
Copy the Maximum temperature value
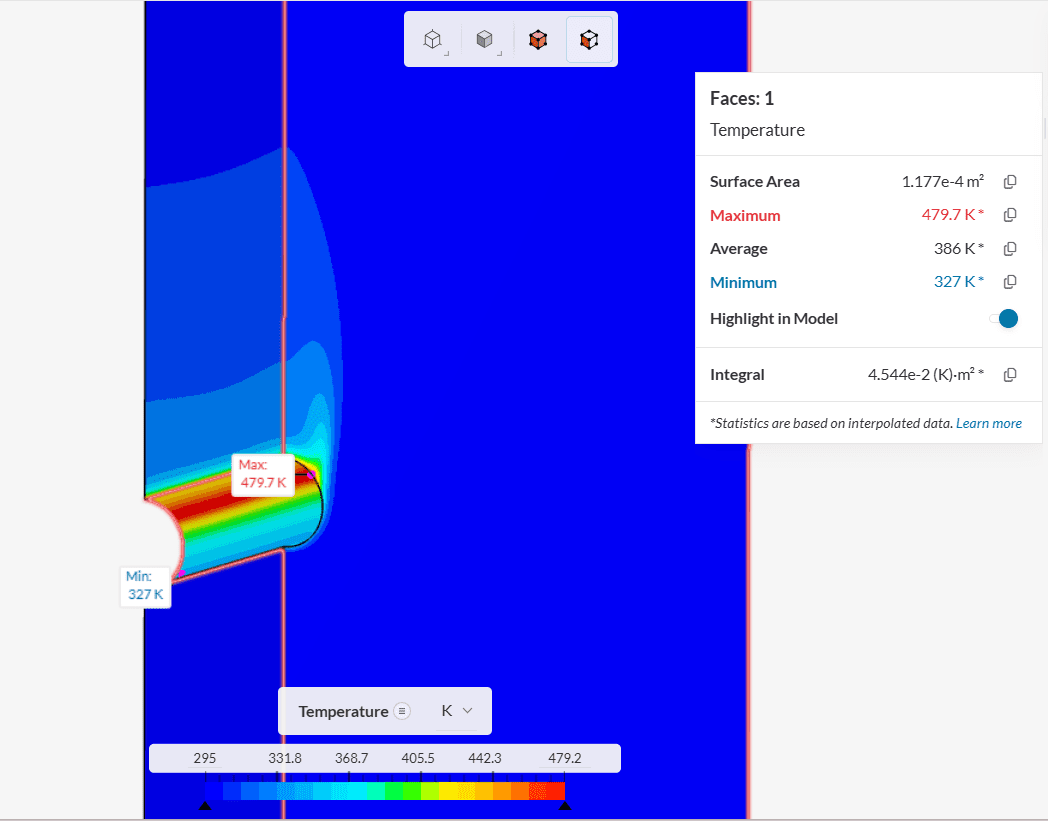1010,215
